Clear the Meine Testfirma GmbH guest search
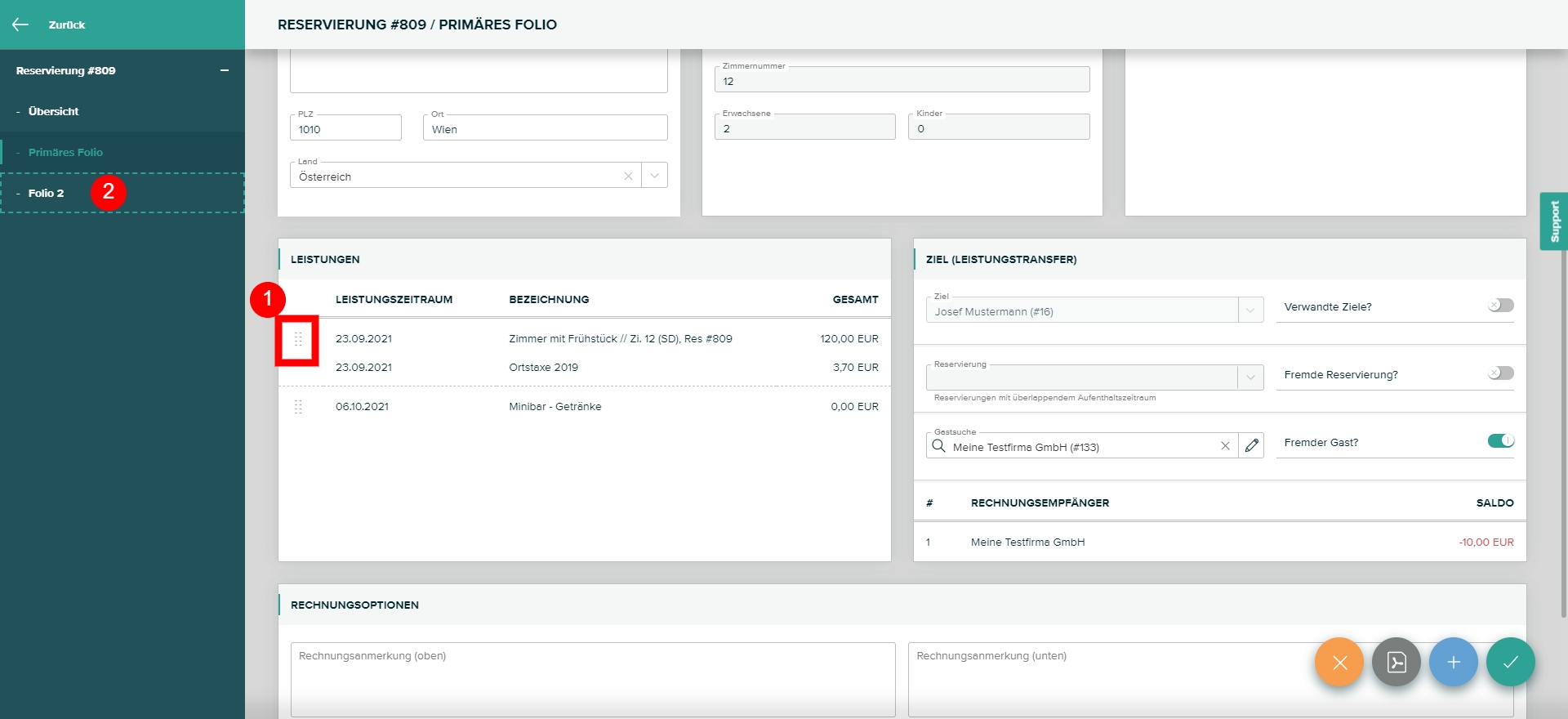This screenshot has height=719, width=1568. coord(1225,446)
